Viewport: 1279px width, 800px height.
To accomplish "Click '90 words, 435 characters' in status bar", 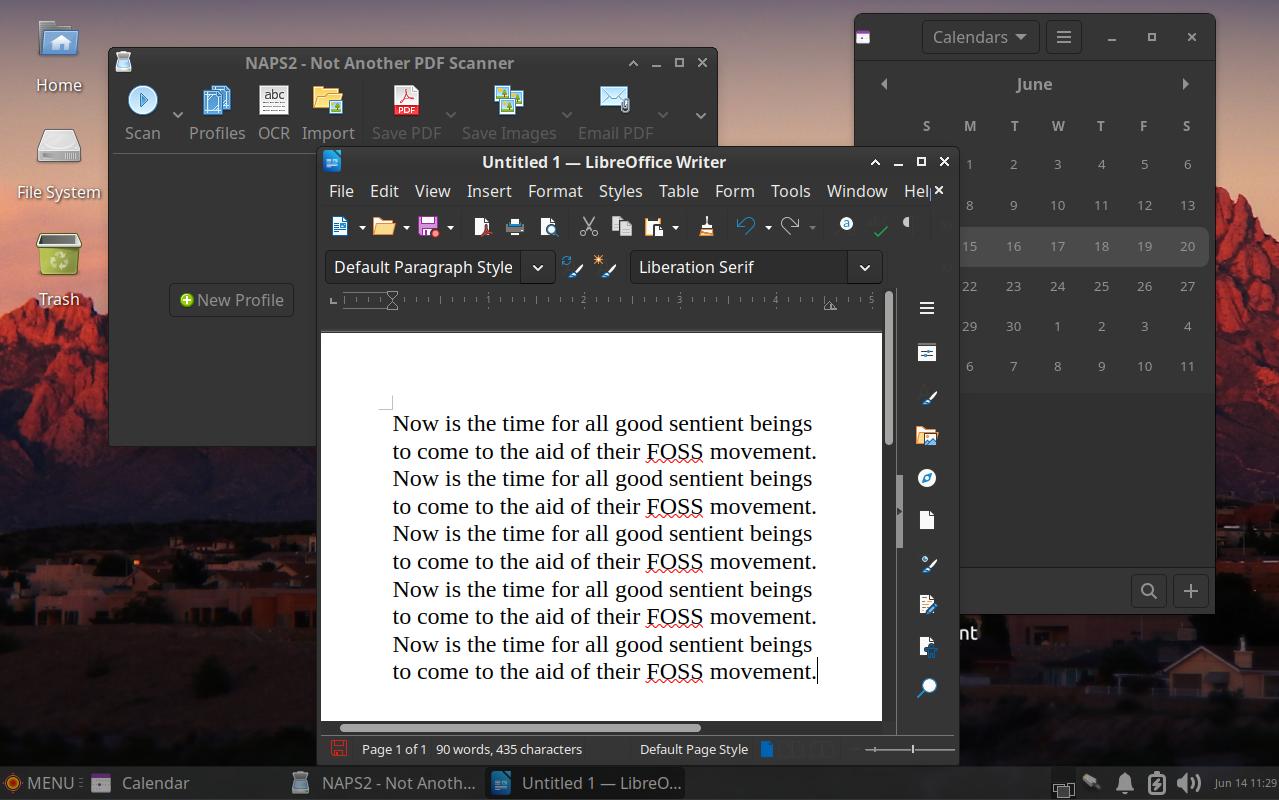I will point(509,749).
